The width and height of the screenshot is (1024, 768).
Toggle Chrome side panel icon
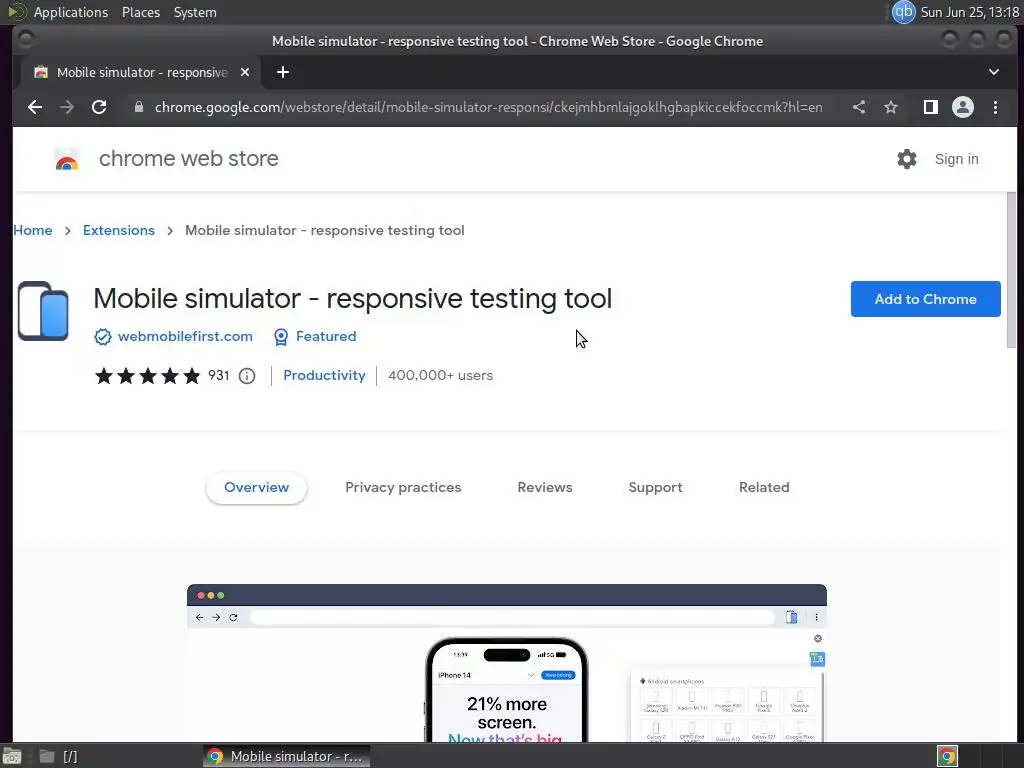click(931, 107)
